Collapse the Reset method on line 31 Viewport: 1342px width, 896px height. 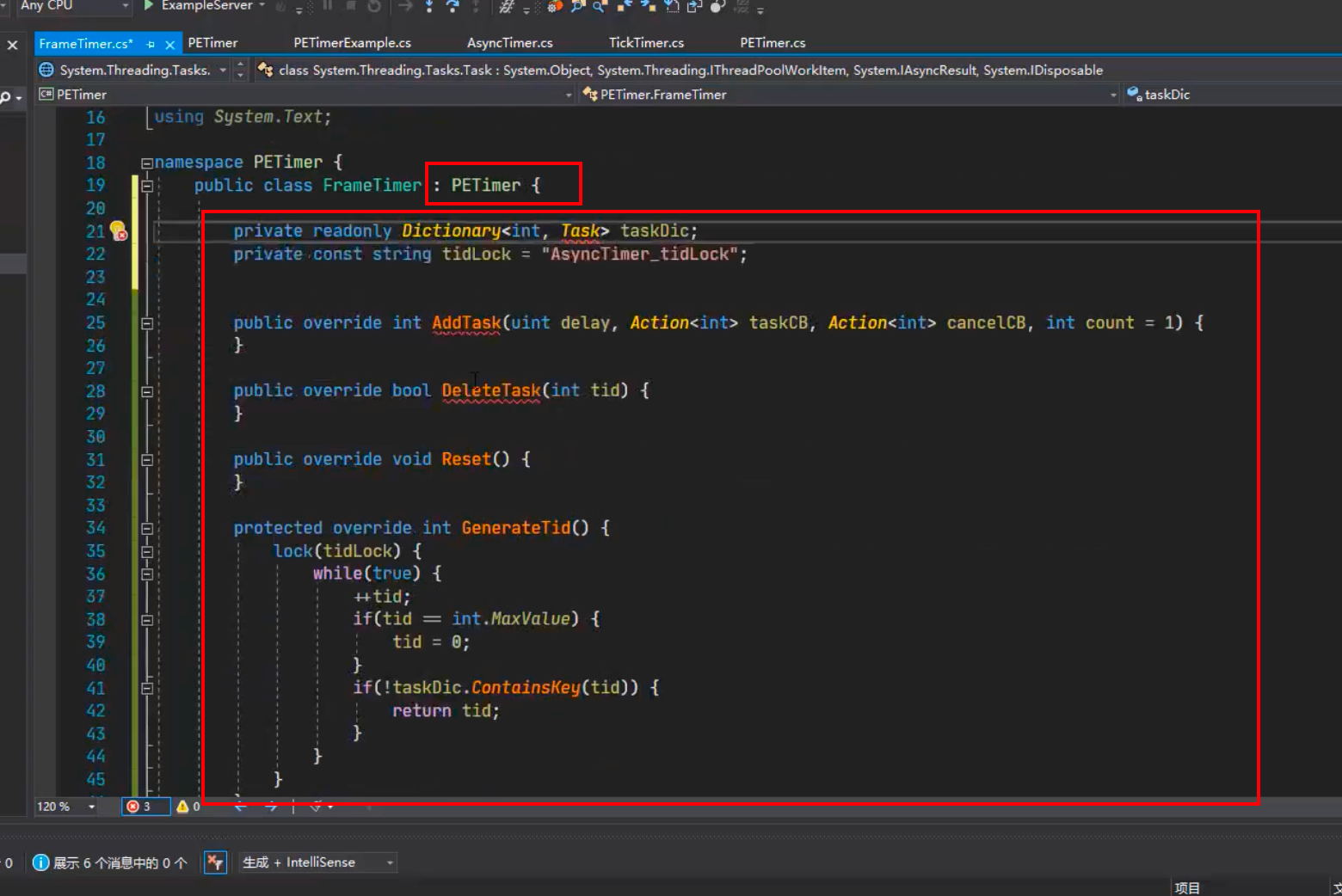point(147,460)
